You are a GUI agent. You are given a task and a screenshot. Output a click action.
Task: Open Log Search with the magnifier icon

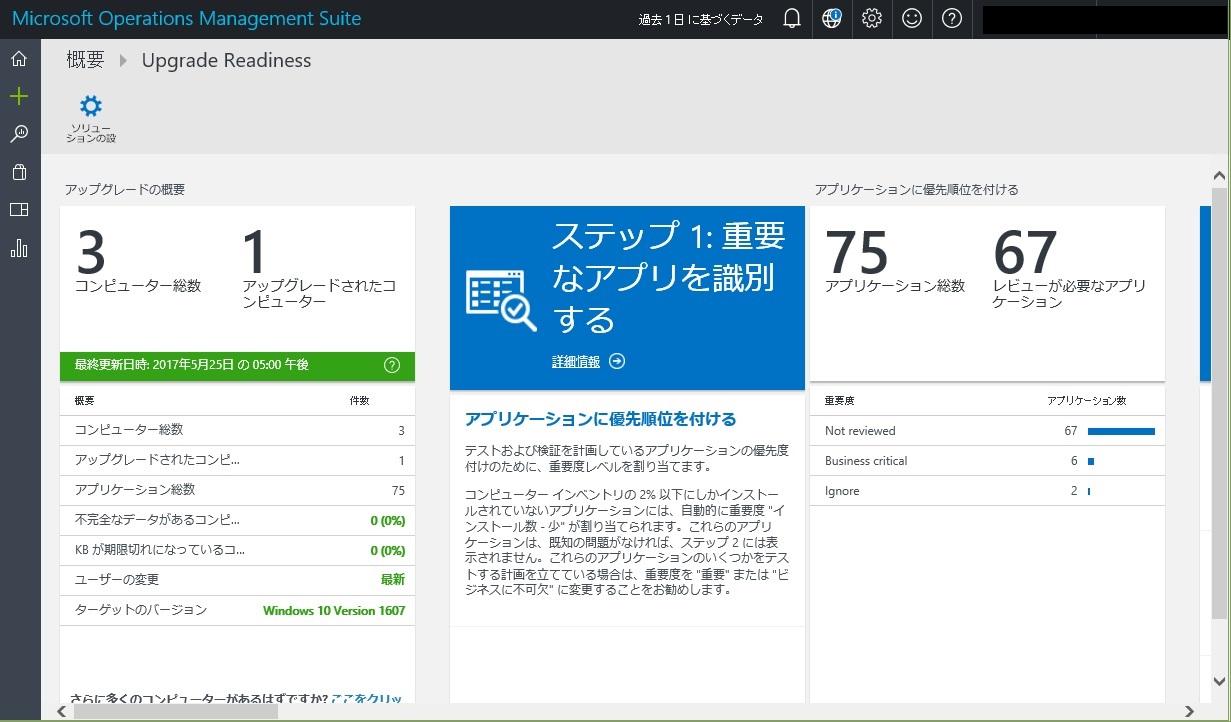[18, 134]
